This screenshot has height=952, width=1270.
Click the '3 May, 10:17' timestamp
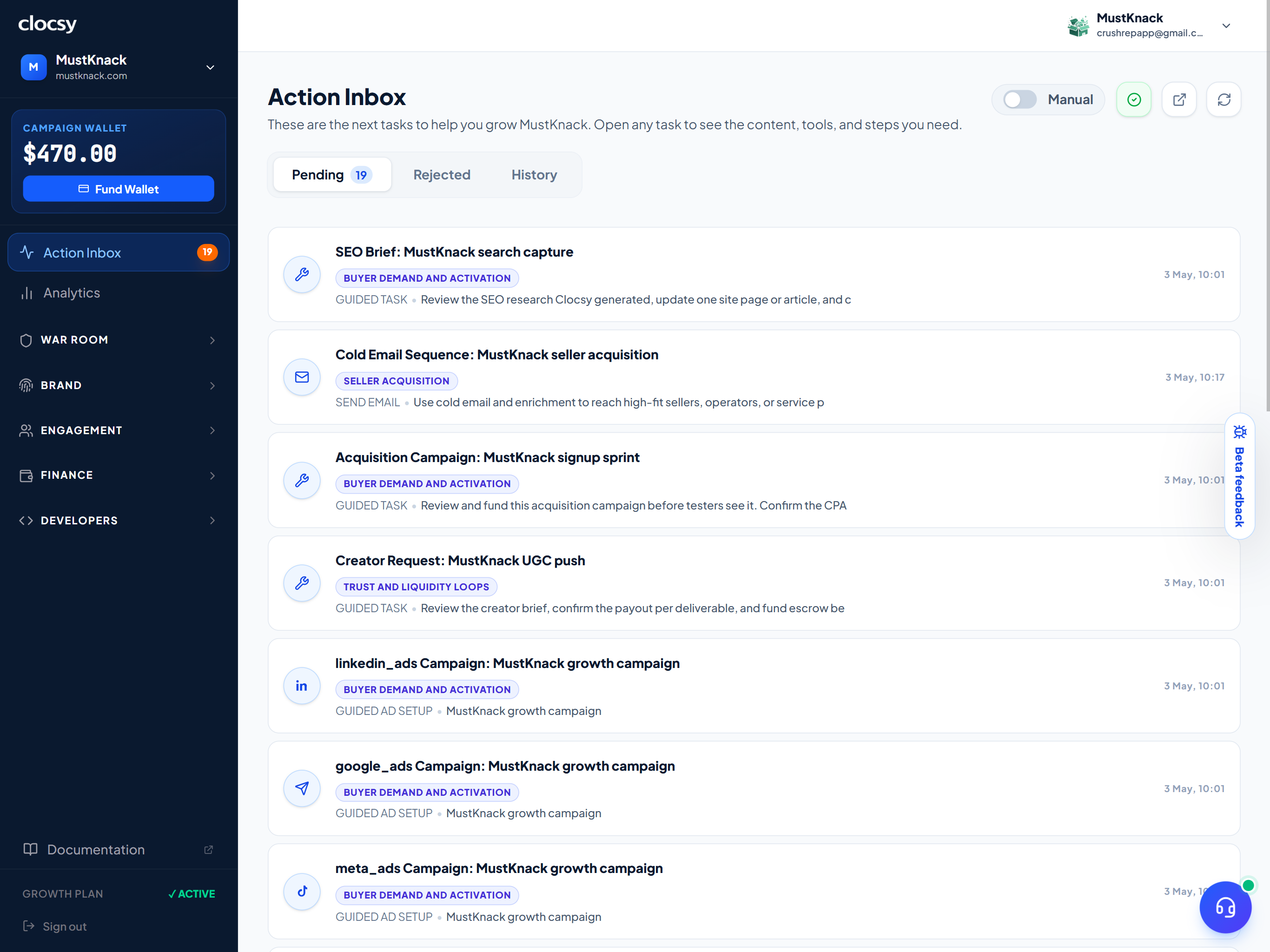pos(1194,377)
